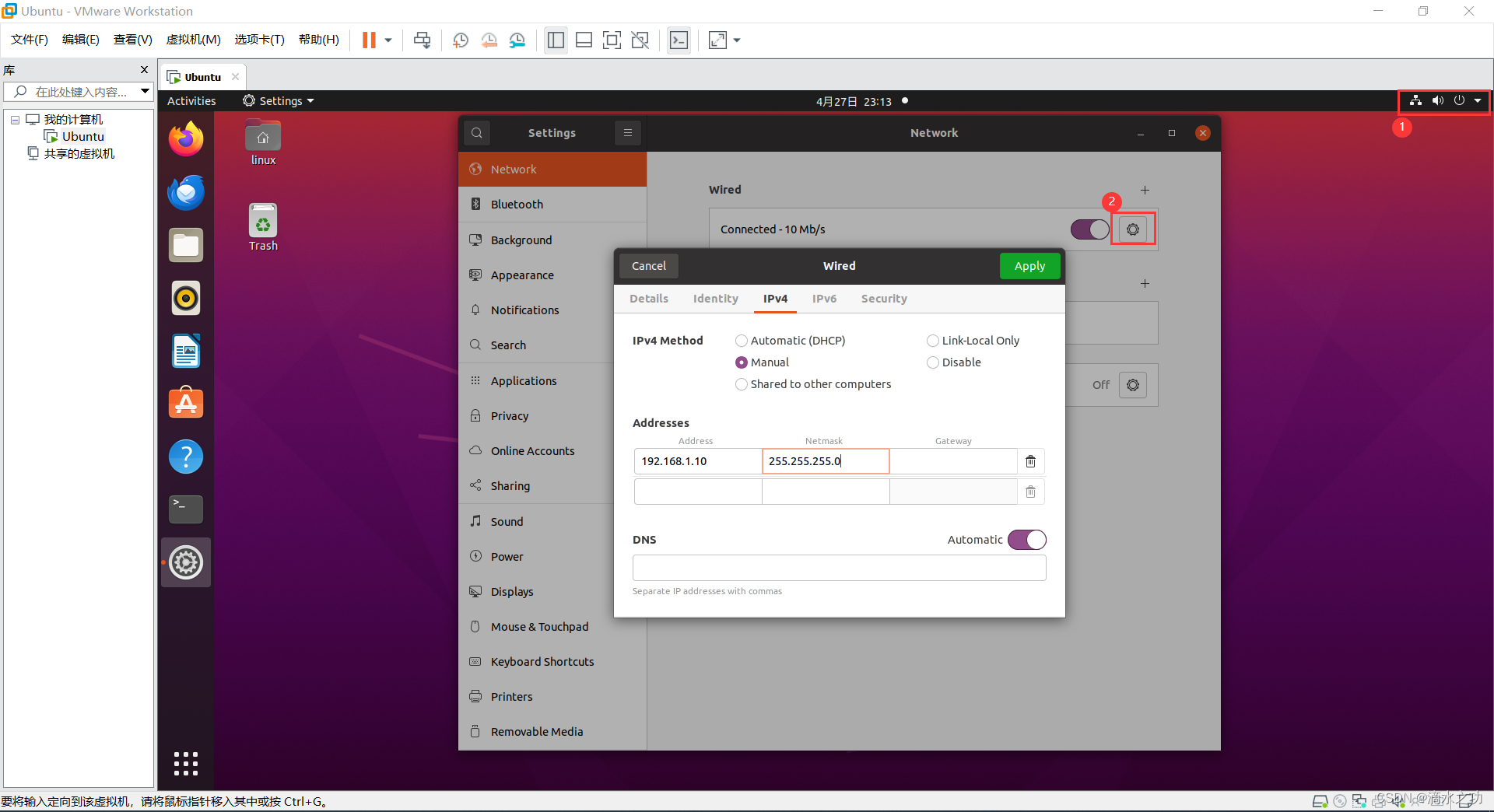Cancel the Wired configuration dialog
1494x812 pixels.
click(648, 265)
